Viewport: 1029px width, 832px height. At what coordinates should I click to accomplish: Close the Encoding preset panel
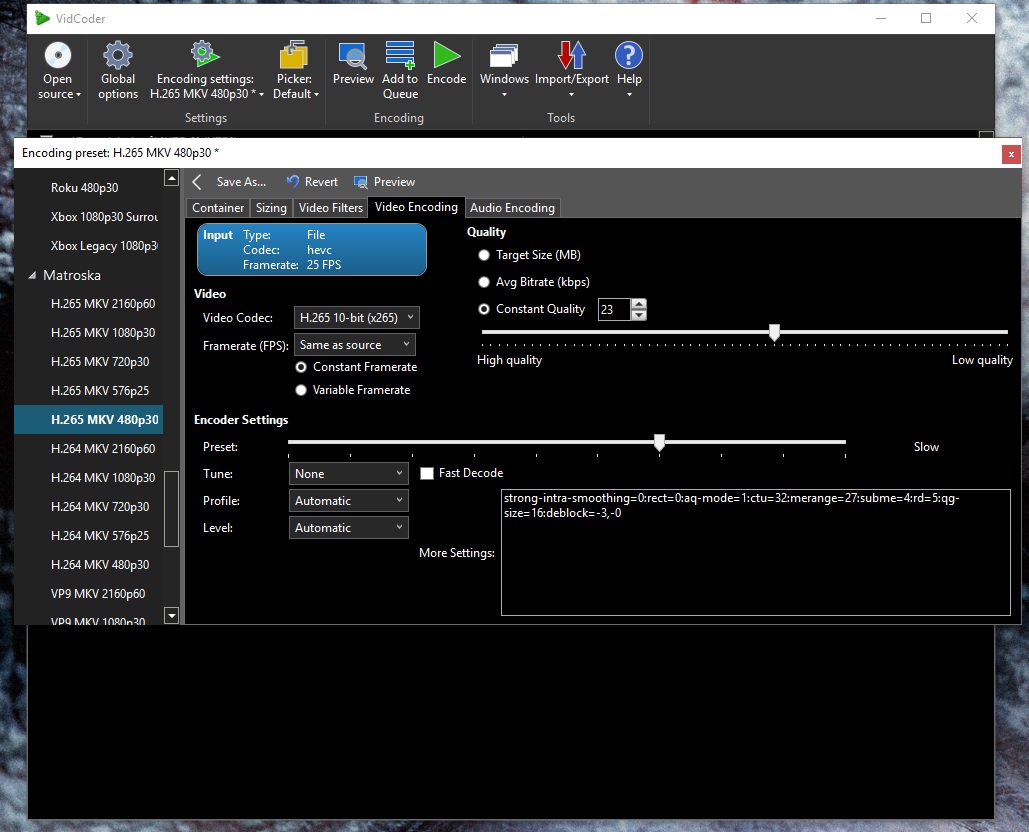click(1011, 154)
